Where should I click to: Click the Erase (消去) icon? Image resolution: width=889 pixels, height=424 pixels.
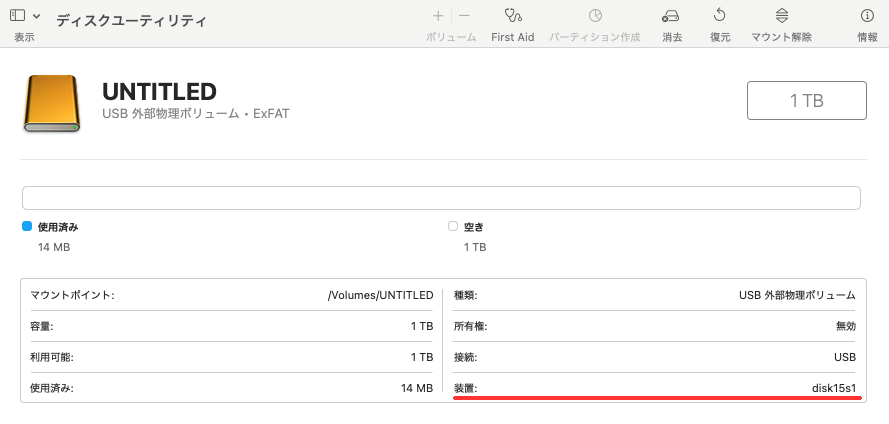pos(671,16)
